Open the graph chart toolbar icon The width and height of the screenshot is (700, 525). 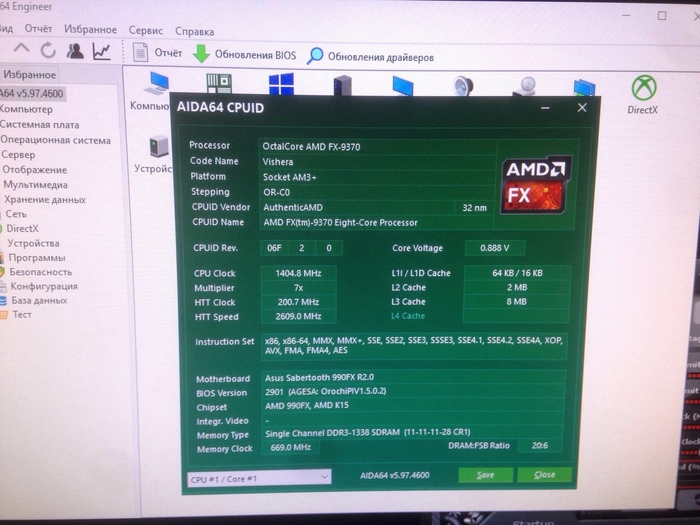tap(102, 50)
